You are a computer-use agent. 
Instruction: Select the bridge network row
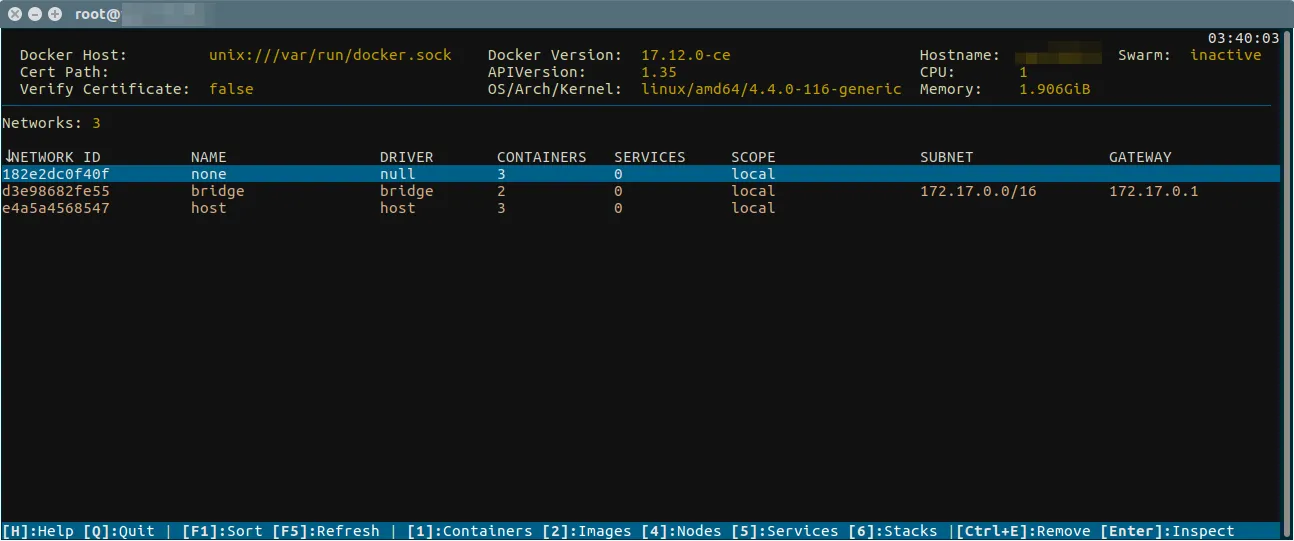(217, 191)
